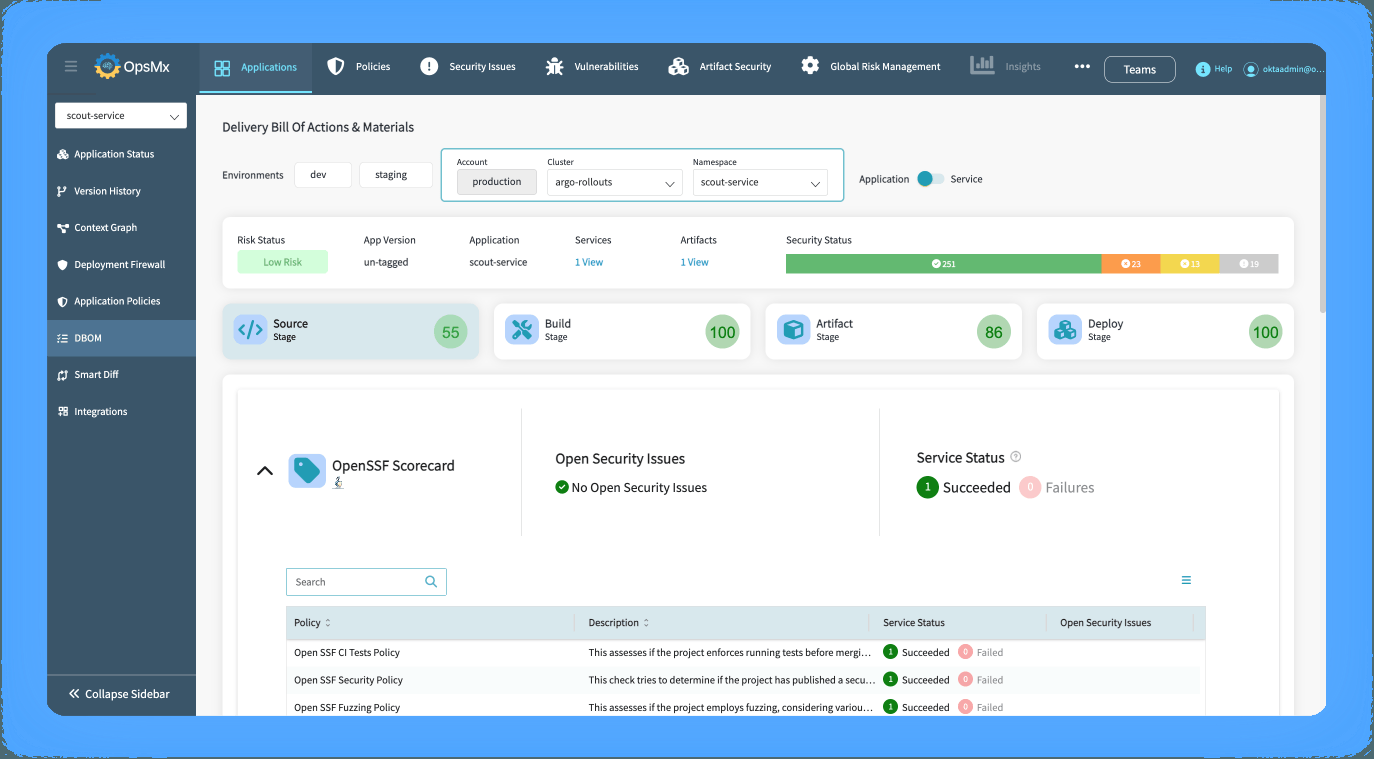Open the Help info icon

[1203, 70]
